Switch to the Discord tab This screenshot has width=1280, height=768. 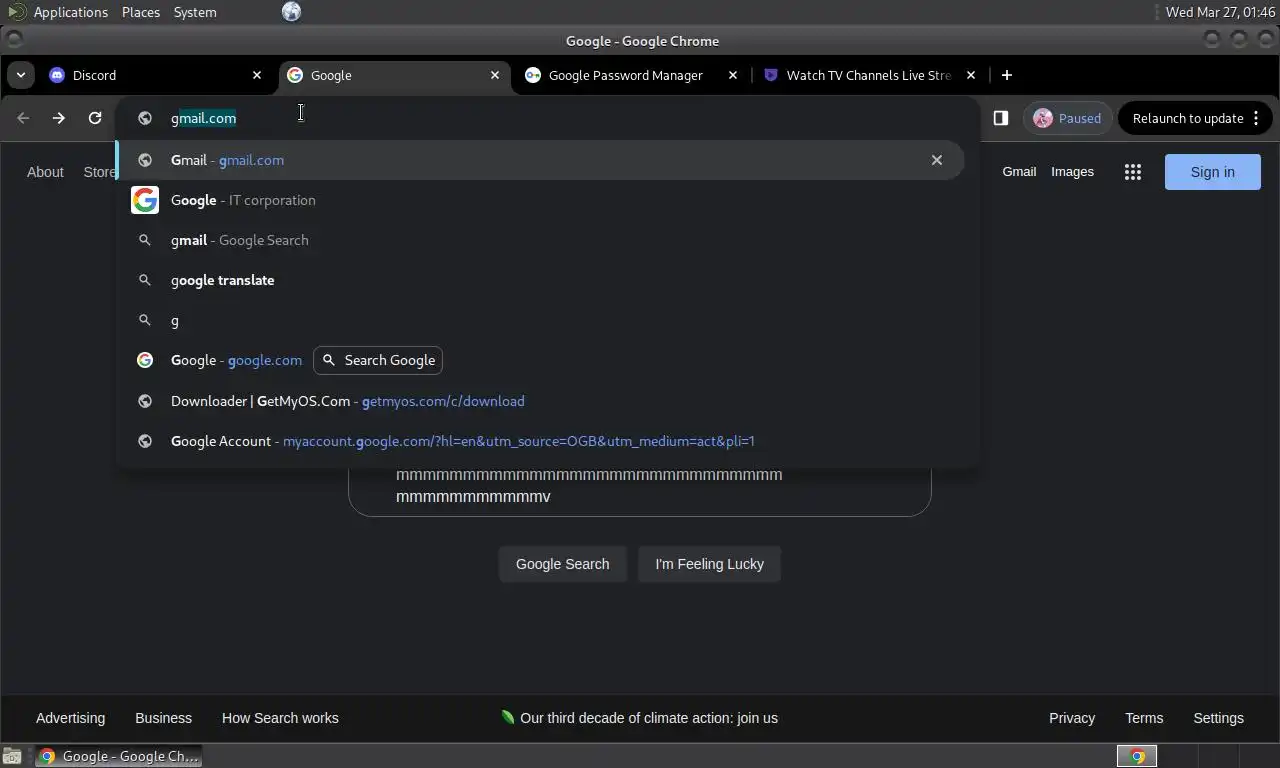tap(155, 75)
